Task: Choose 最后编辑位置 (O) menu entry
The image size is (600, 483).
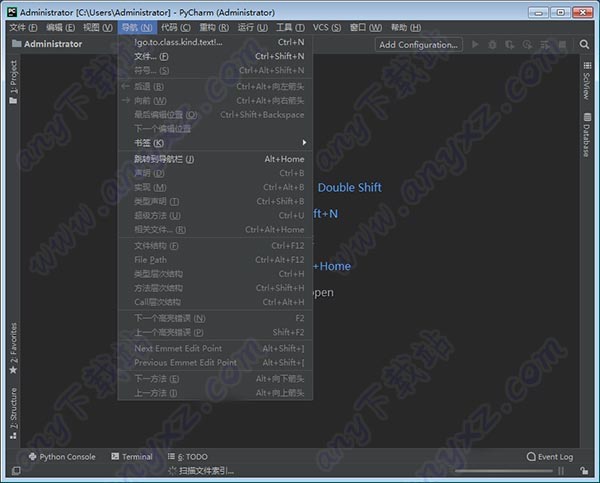Action: [215, 115]
